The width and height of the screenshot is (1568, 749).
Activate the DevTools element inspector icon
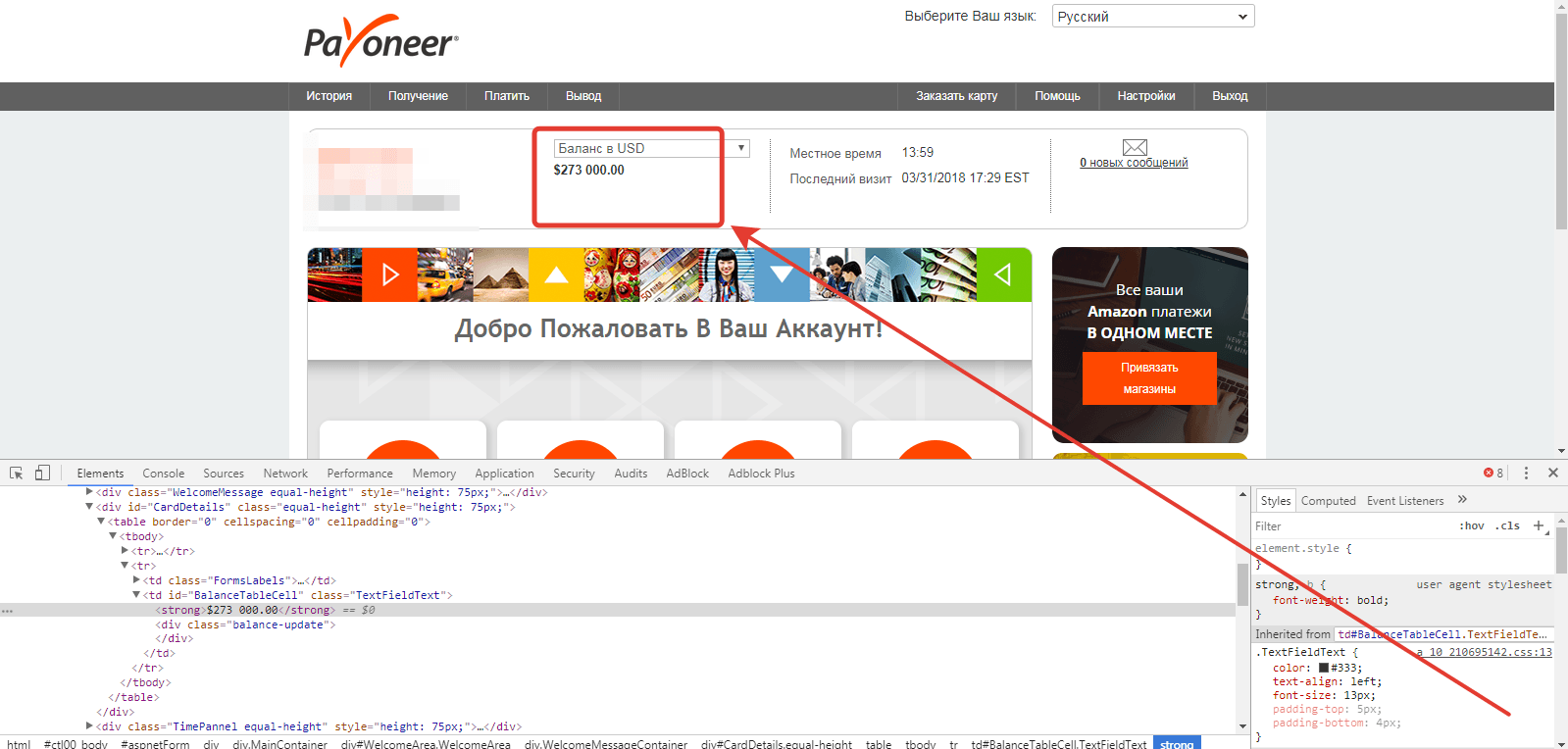(17, 473)
